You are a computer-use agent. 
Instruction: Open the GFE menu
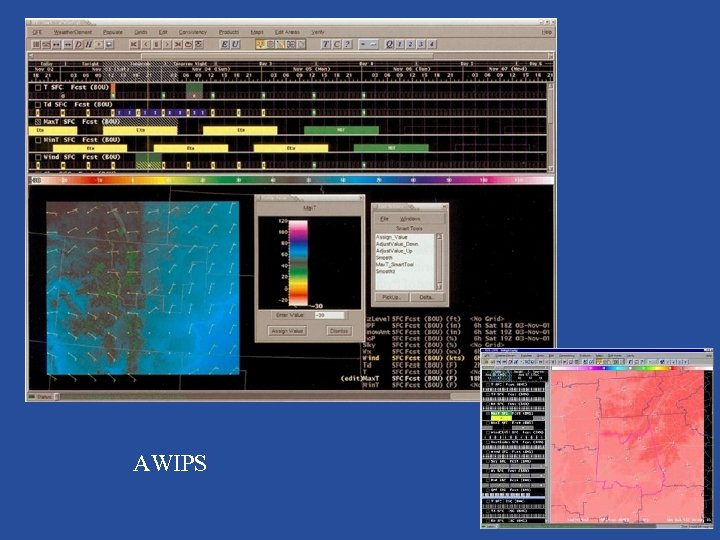click(x=37, y=32)
